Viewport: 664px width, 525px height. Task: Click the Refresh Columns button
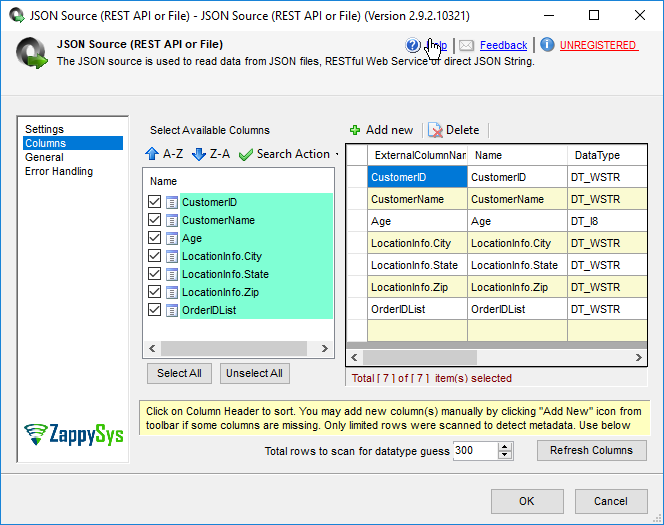click(591, 450)
